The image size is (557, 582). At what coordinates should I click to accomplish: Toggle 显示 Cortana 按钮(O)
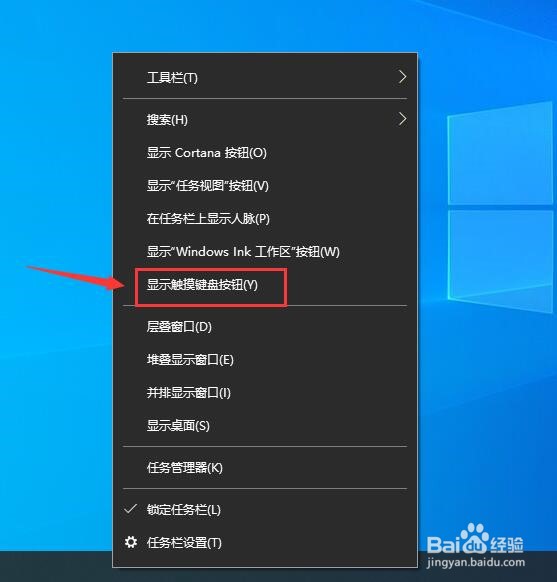pyautogui.click(x=265, y=153)
